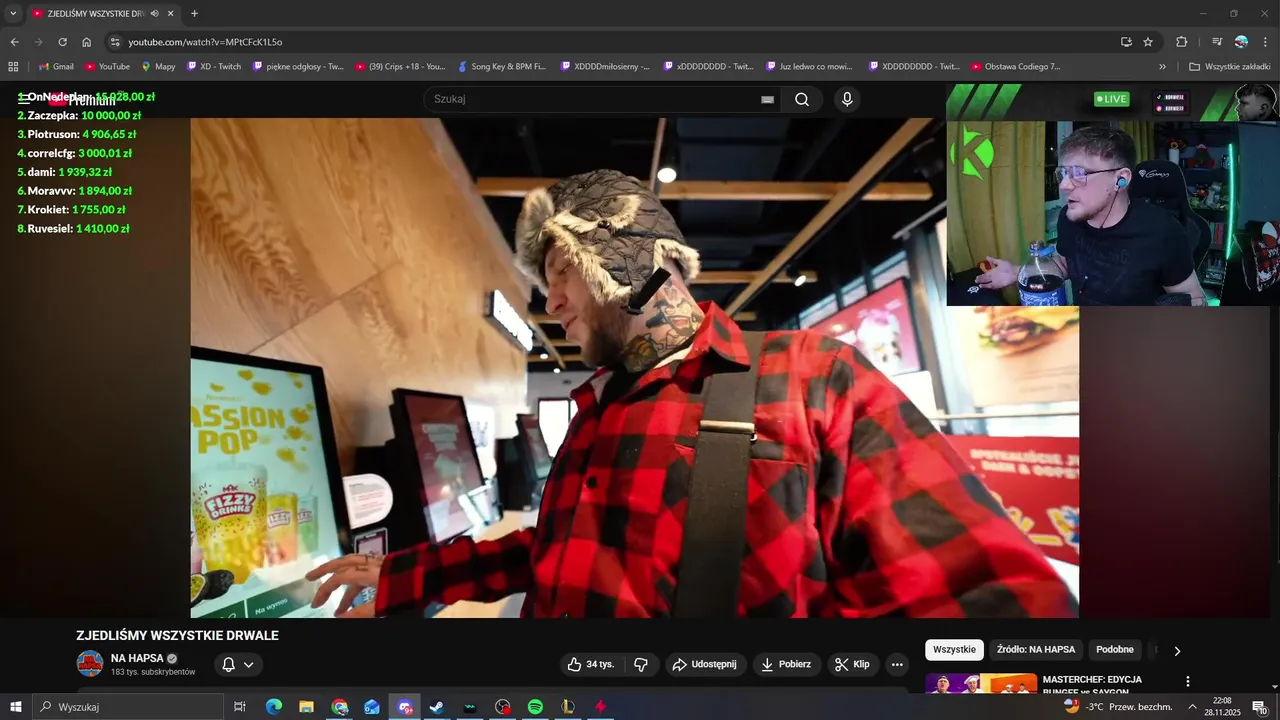
Task: Click the Pobierz download button
Action: (x=786, y=664)
